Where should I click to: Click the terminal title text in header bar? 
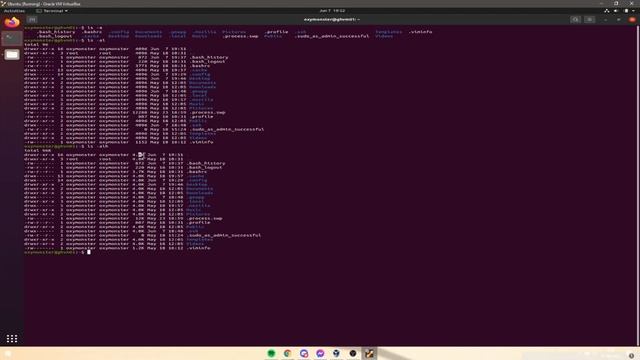coord(331,20)
